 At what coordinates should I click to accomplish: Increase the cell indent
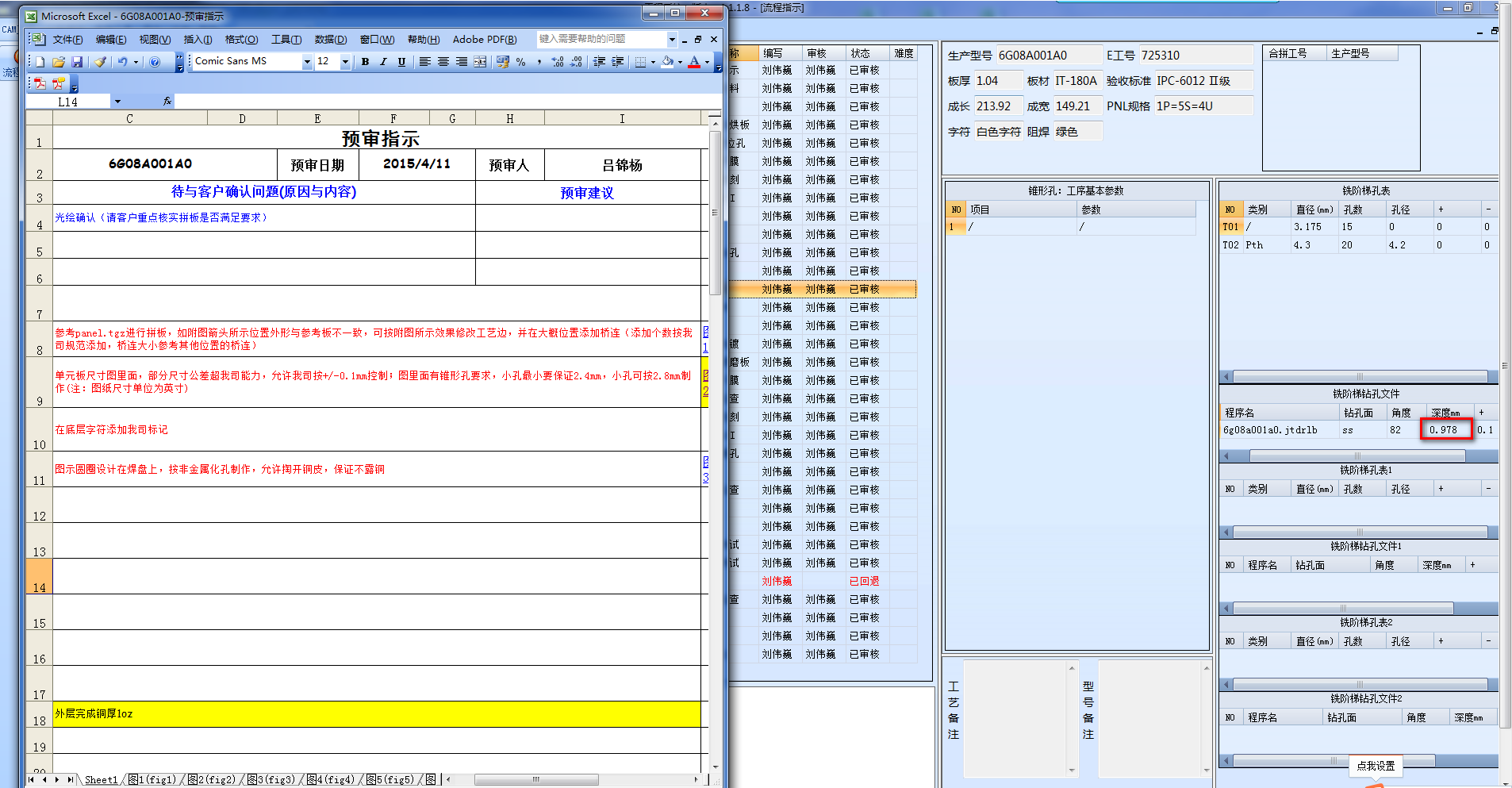618,62
